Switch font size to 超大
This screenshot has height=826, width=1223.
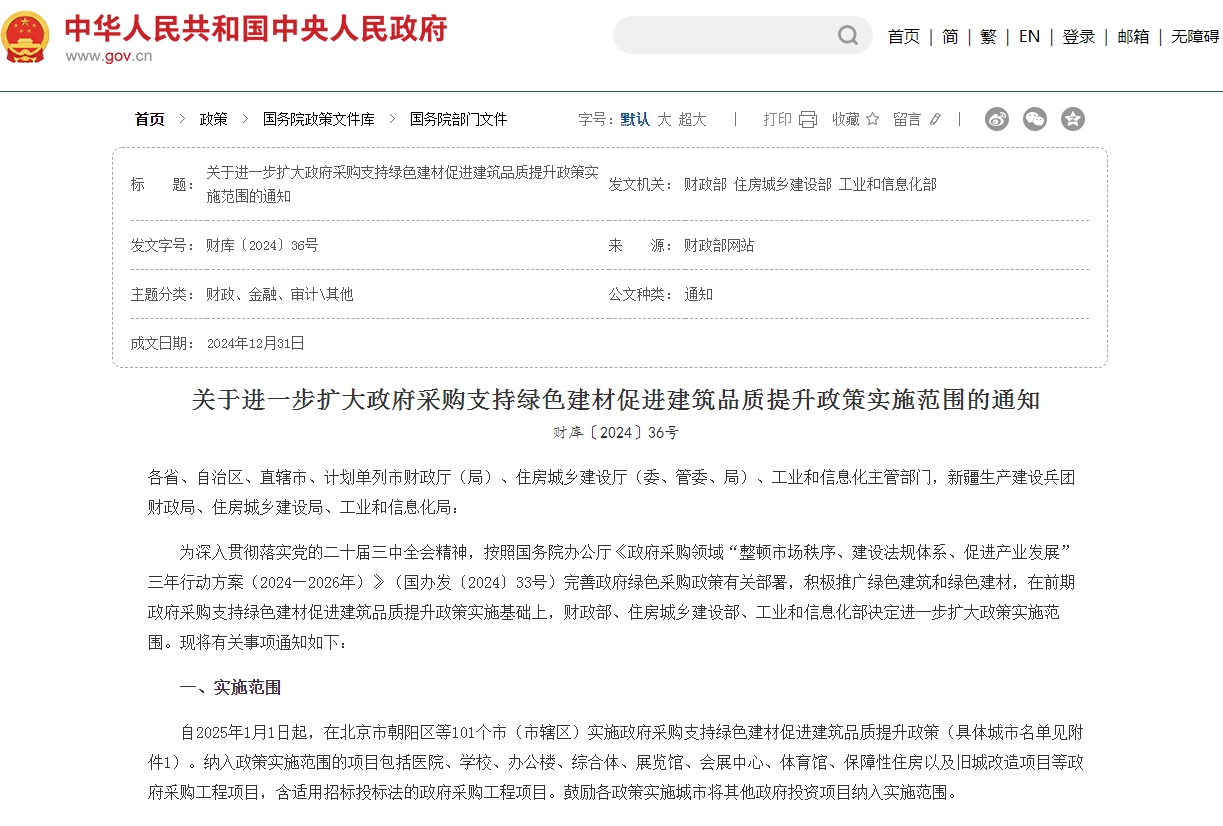[x=692, y=118]
